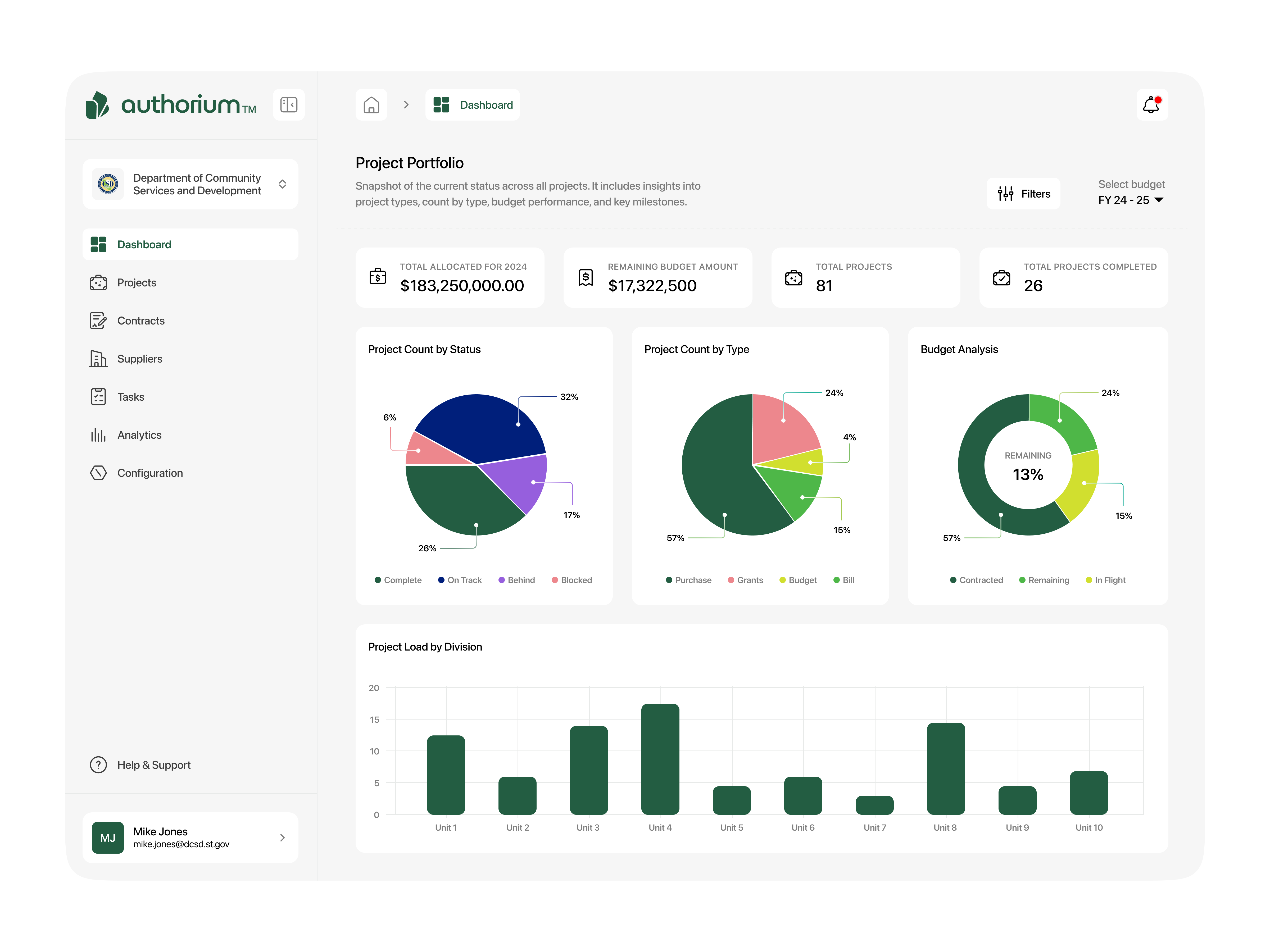Click the home breadcrumb icon
This screenshot has height=952, width=1270.
click(371, 104)
